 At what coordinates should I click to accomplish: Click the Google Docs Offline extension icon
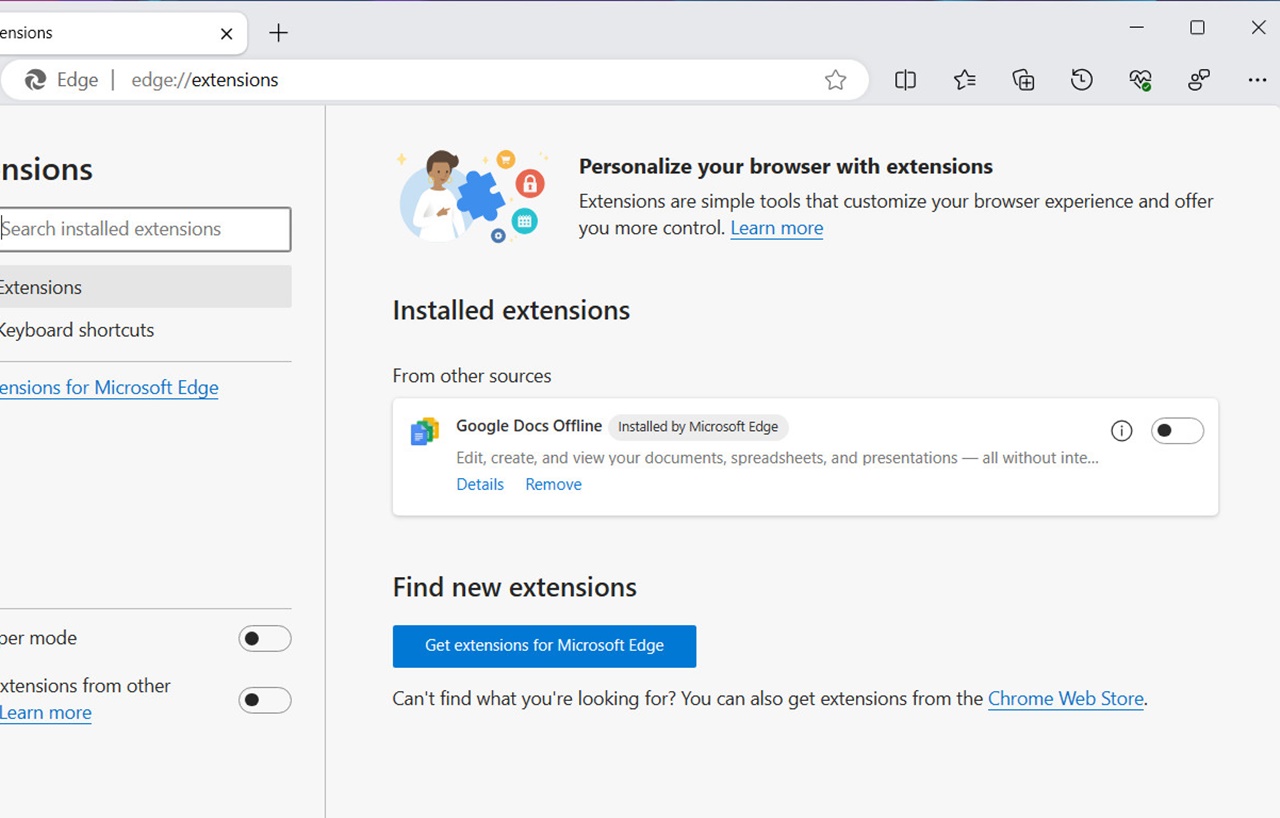coord(425,432)
